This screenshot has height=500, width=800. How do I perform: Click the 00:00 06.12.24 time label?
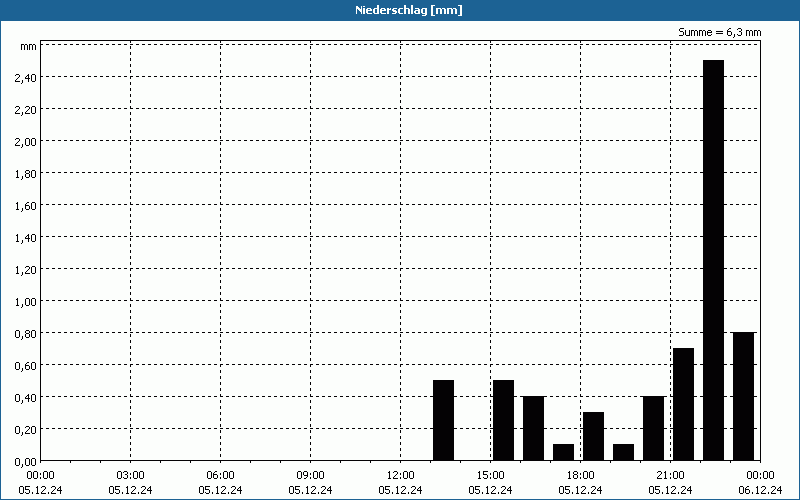click(x=760, y=483)
